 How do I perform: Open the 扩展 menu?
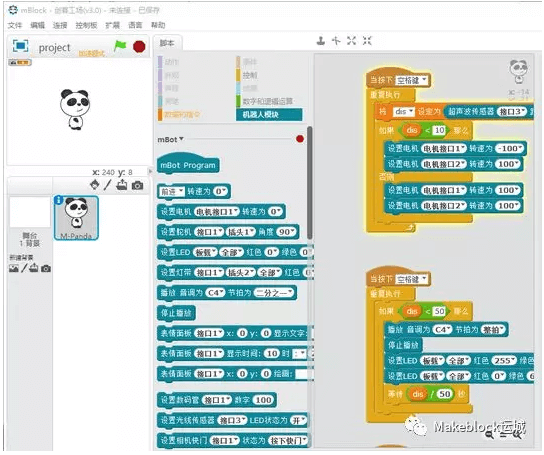point(112,25)
